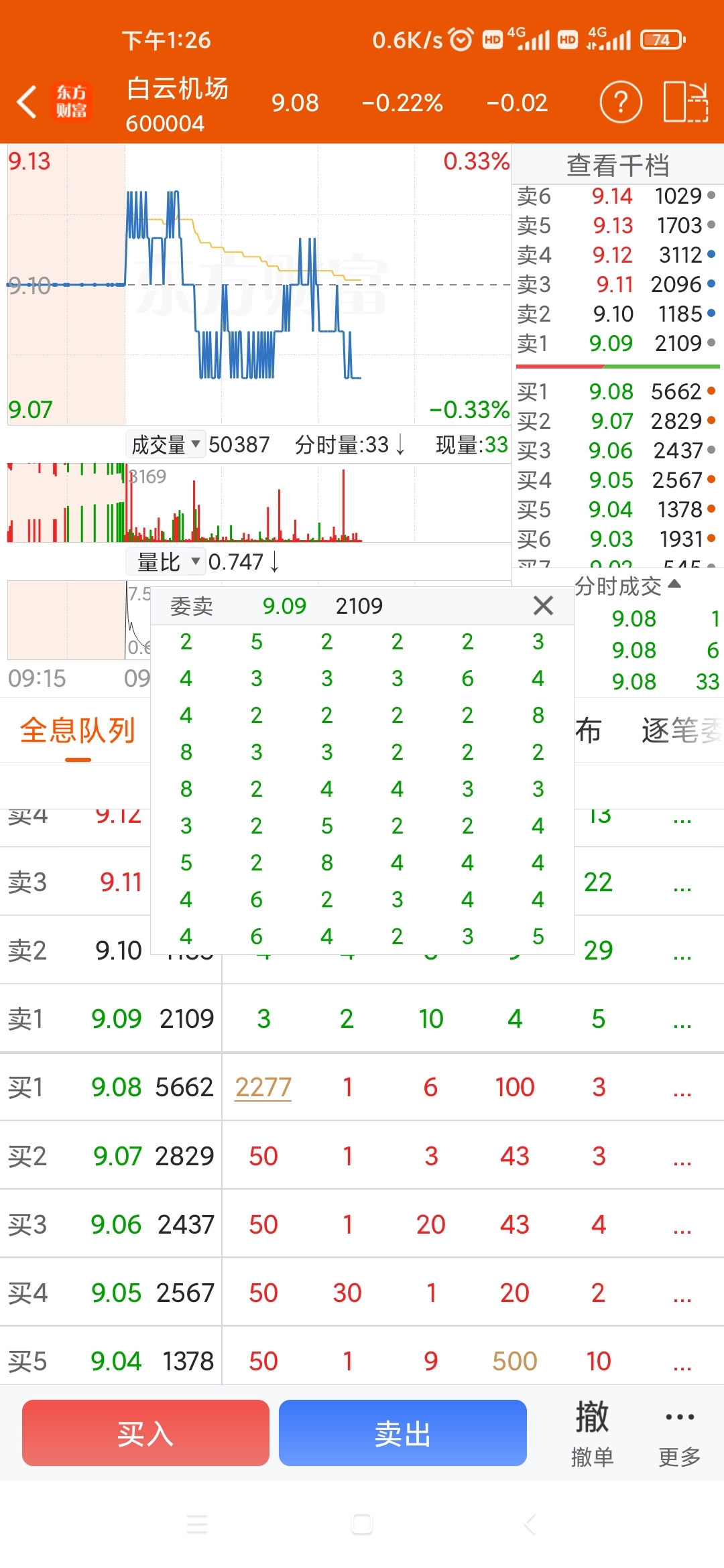Viewport: 724px width, 1568px height.
Task: Open the help question mark icon
Action: 620,103
